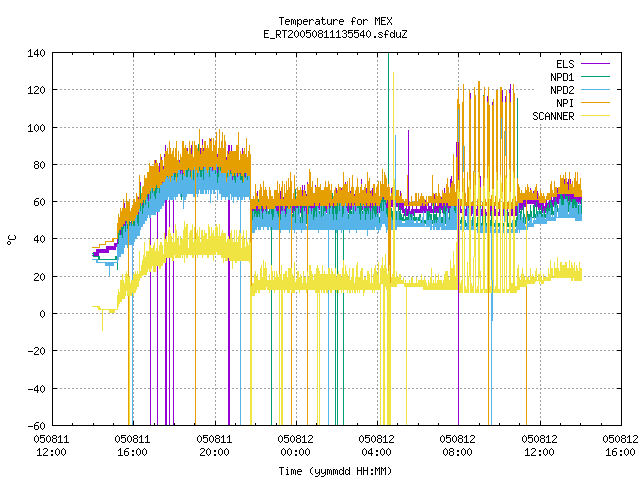Click the x-axis label '050811 16:00'

133,446
